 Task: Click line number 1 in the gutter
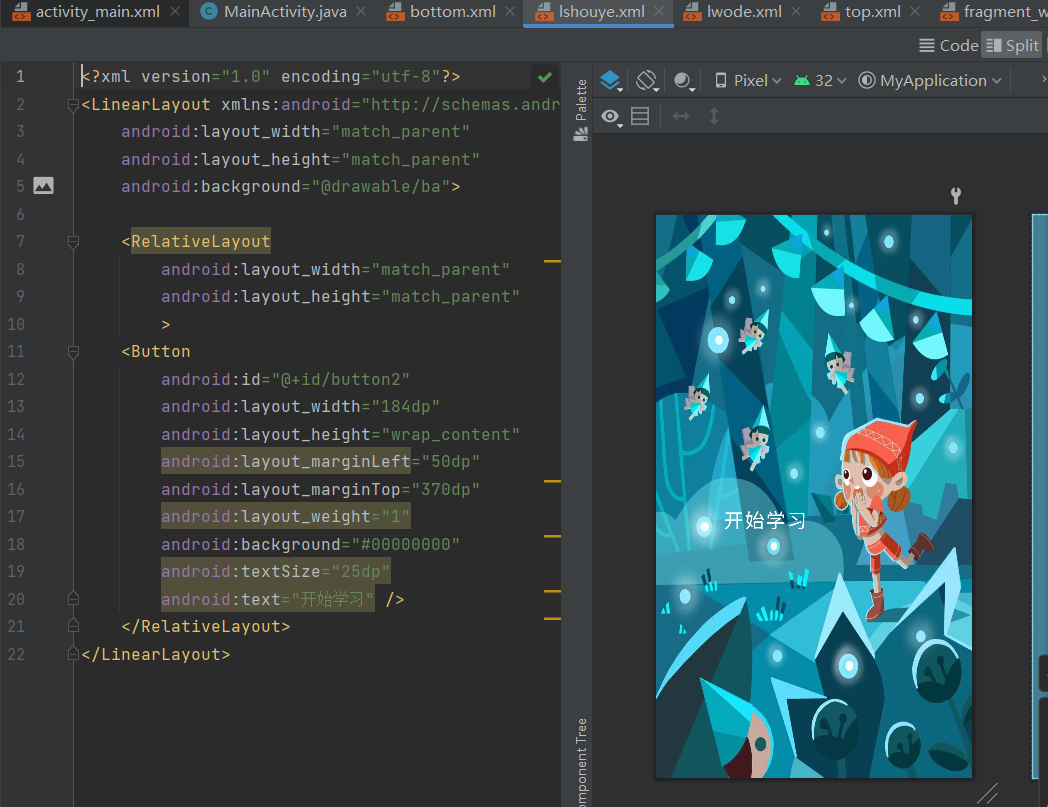(x=21, y=76)
